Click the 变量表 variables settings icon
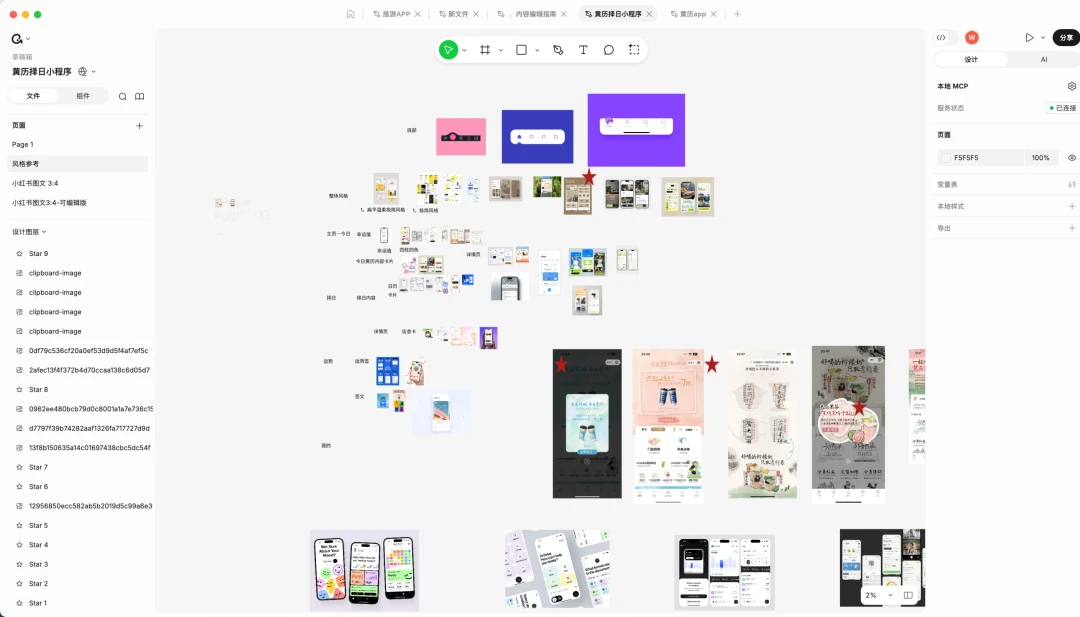The width and height of the screenshot is (1080, 617). coord(1072,185)
